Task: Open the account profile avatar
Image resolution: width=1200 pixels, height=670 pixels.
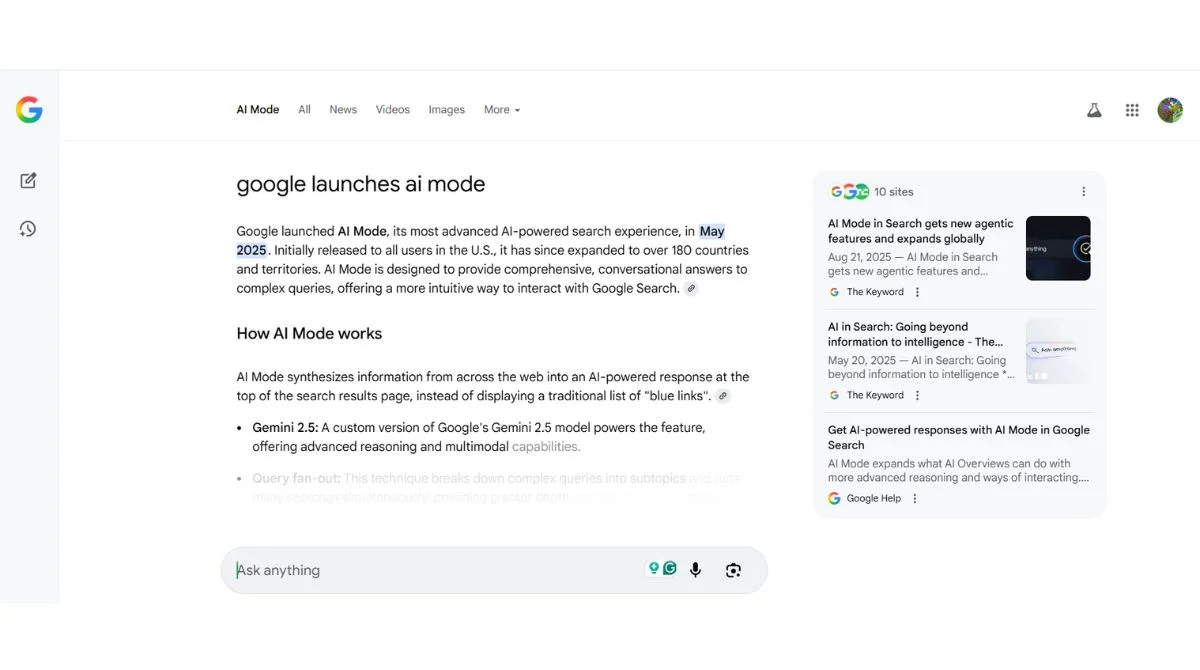Action: click(1170, 110)
